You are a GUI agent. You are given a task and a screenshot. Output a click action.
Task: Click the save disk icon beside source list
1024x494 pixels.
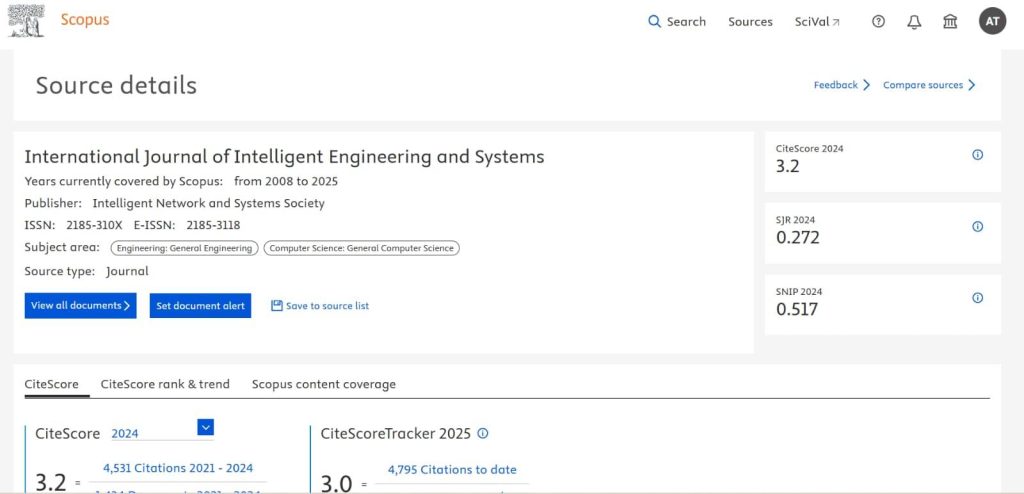point(277,305)
